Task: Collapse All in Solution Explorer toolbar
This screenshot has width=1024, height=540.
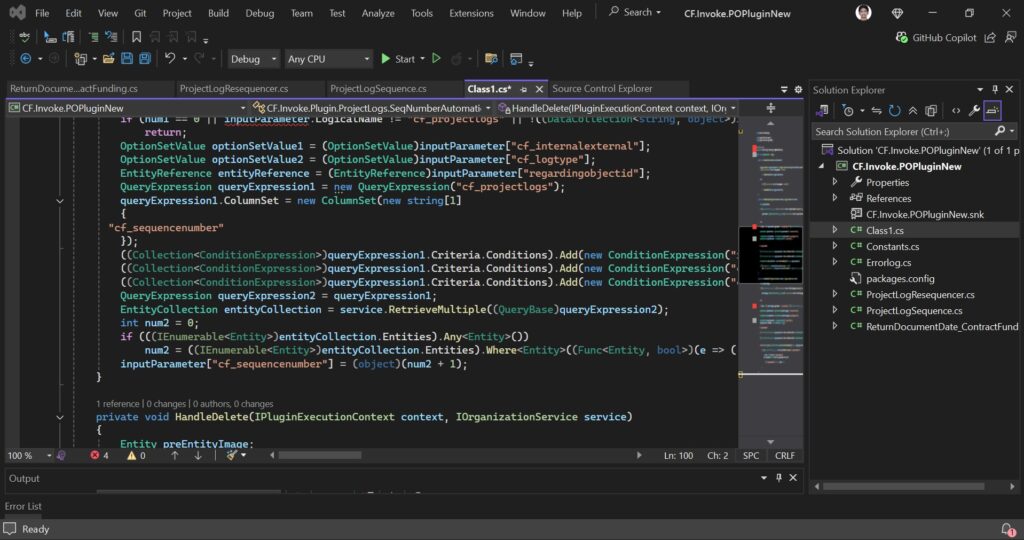Action: pos(912,110)
